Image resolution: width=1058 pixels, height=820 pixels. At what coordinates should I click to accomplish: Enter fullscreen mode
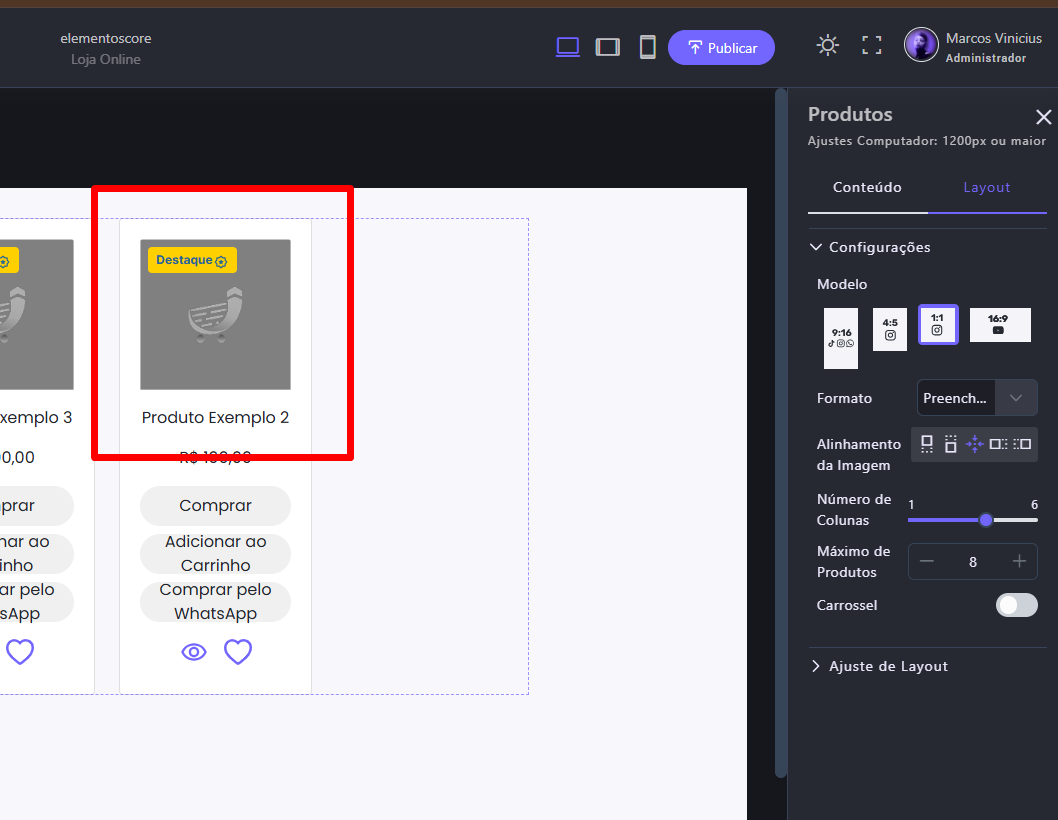tap(872, 45)
